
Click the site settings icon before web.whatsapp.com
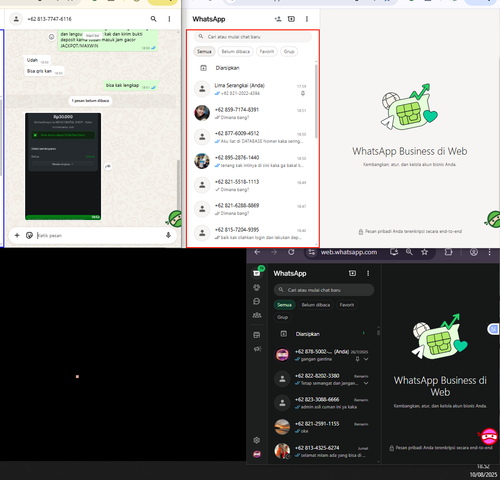pyautogui.click(x=311, y=252)
